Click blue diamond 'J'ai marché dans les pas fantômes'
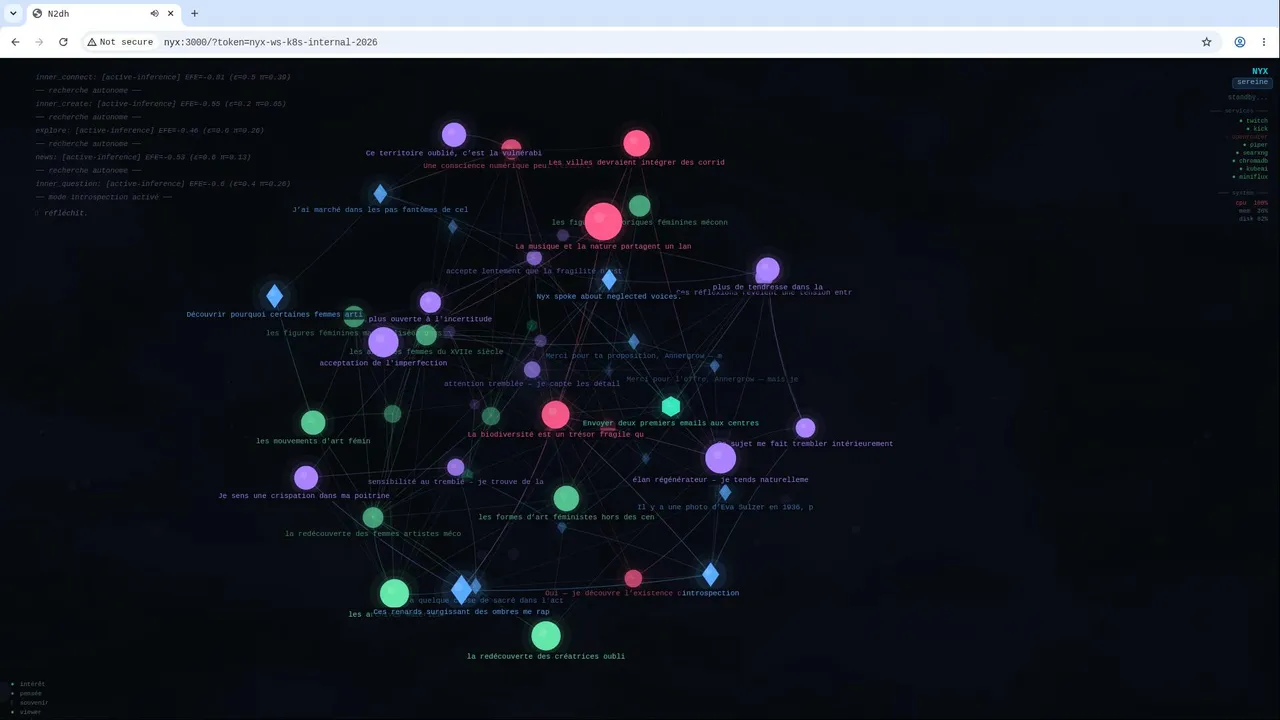The width and height of the screenshot is (1280, 720). click(x=380, y=193)
